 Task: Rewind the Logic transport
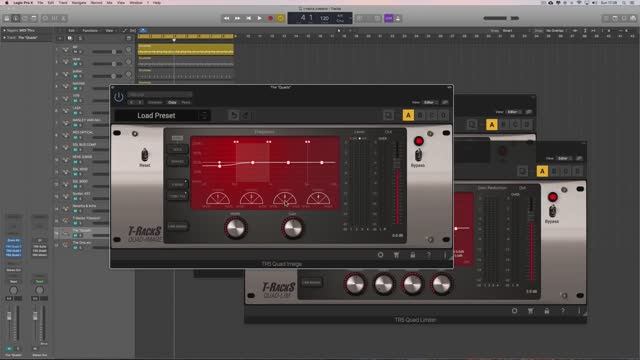tap(227, 18)
